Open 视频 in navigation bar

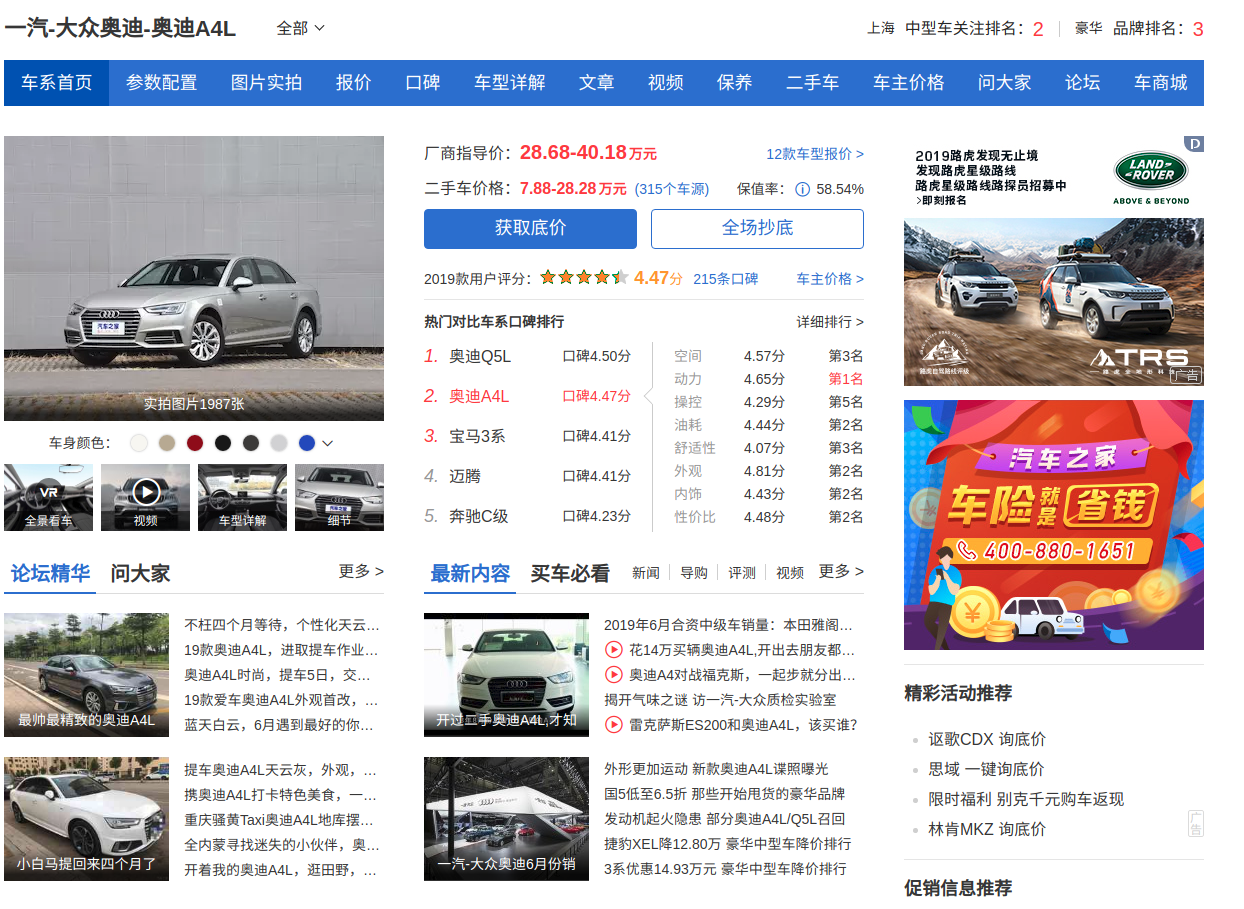tap(666, 83)
